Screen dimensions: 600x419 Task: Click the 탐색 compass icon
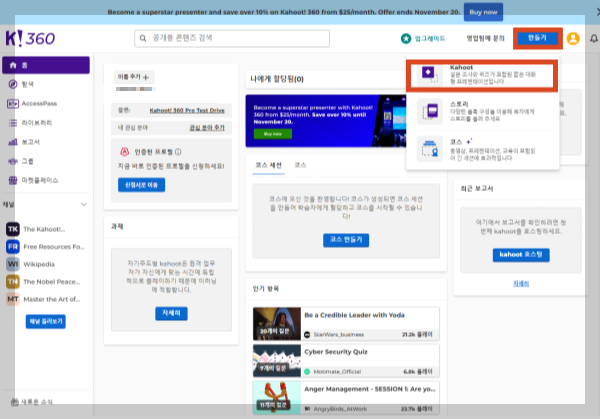(x=13, y=84)
